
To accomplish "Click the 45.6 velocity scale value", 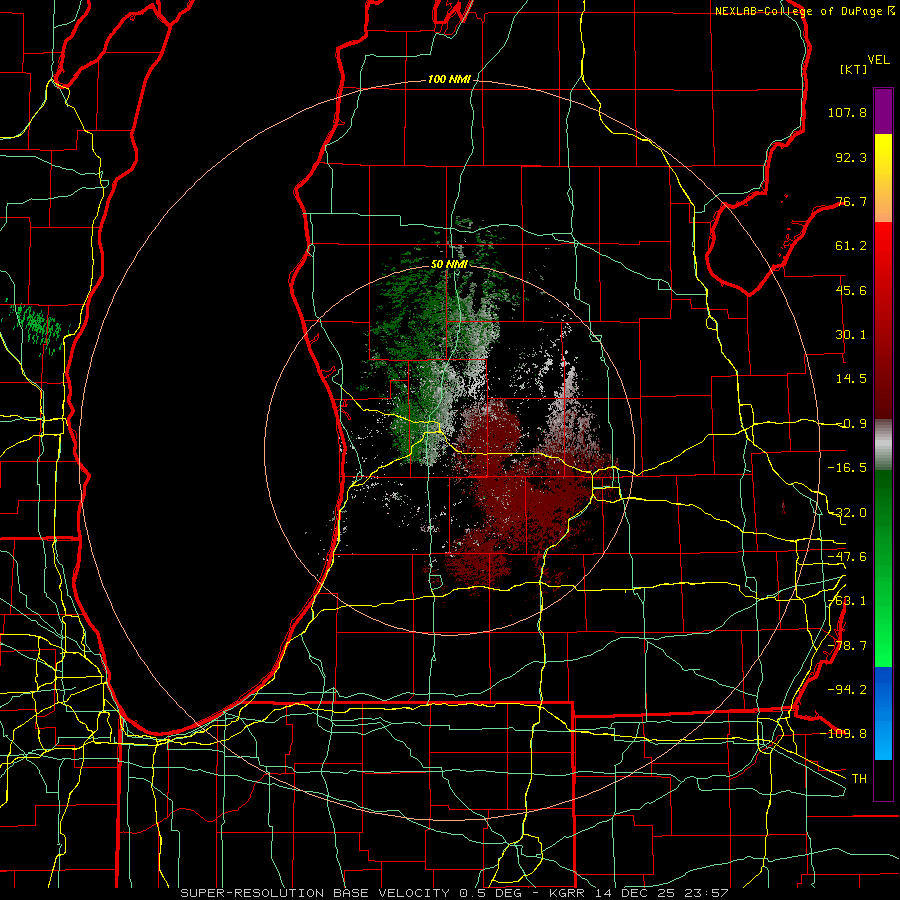I will [x=851, y=290].
